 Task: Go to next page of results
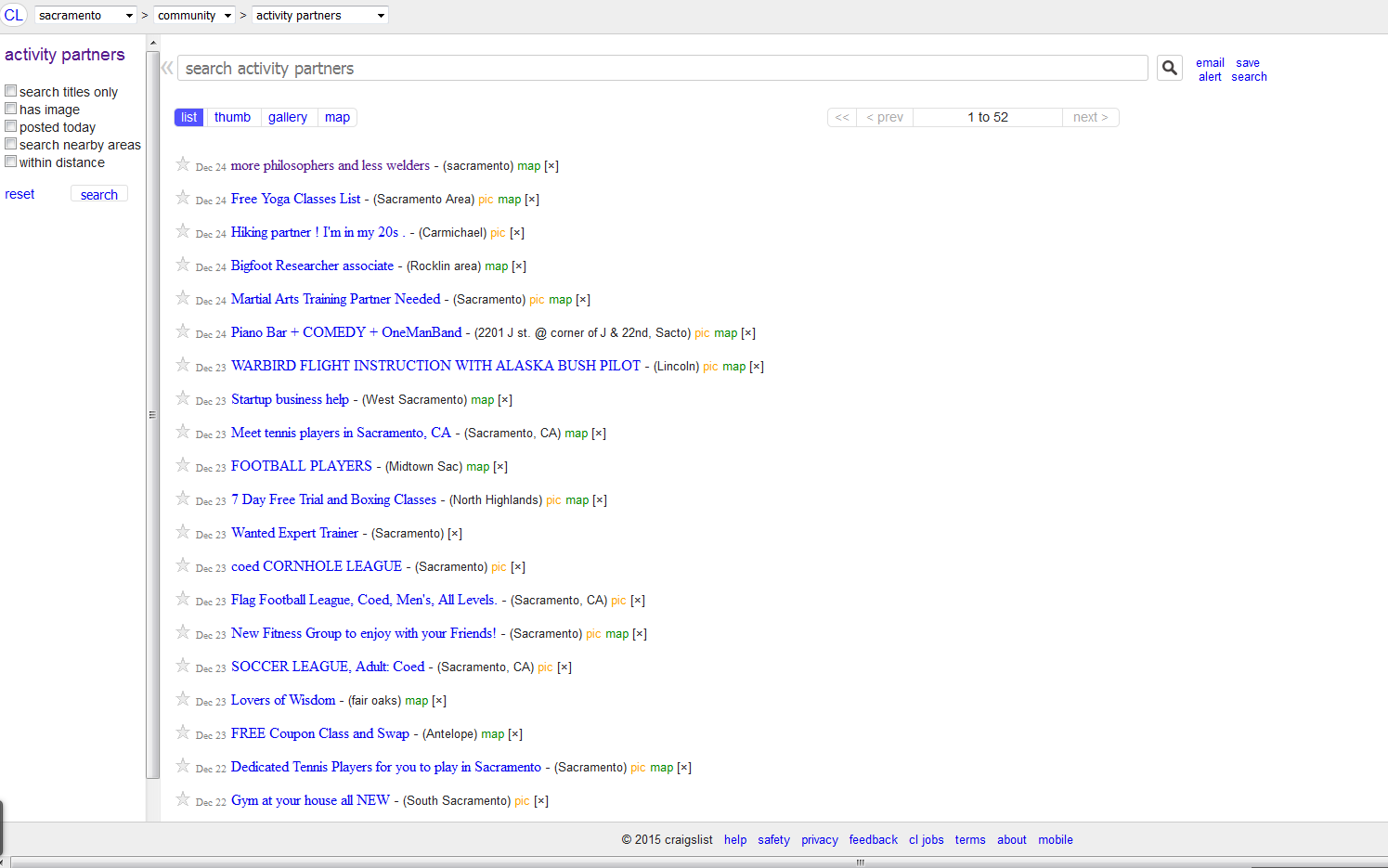1091,117
